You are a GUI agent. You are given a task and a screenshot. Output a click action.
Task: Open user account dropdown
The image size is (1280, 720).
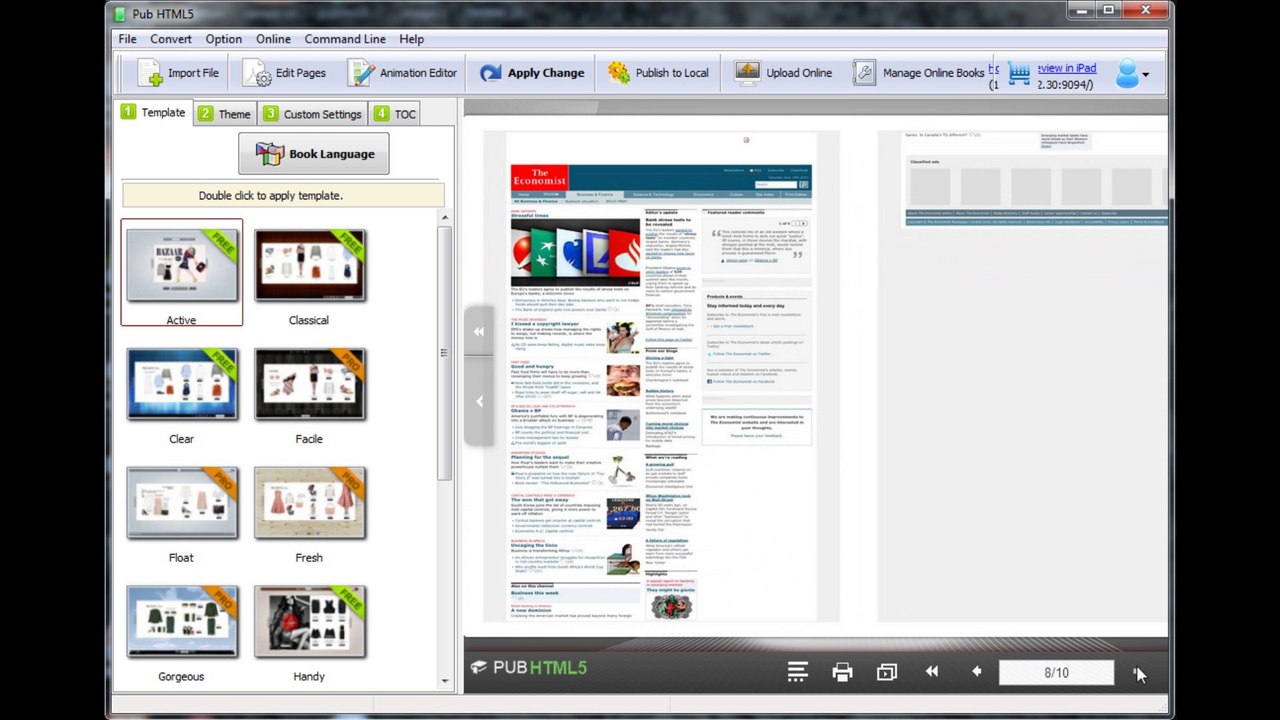(x=1132, y=74)
